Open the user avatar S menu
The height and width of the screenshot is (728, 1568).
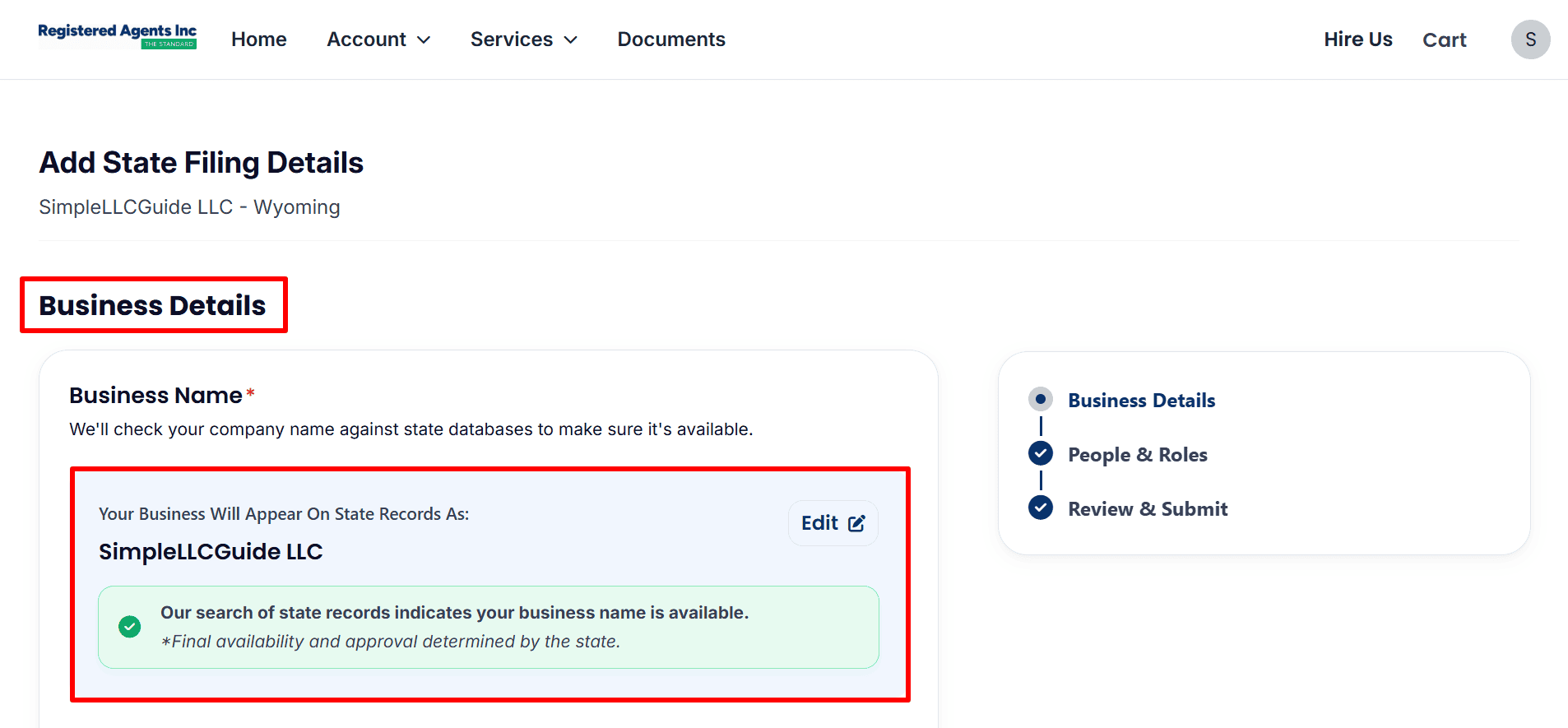(x=1530, y=39)
